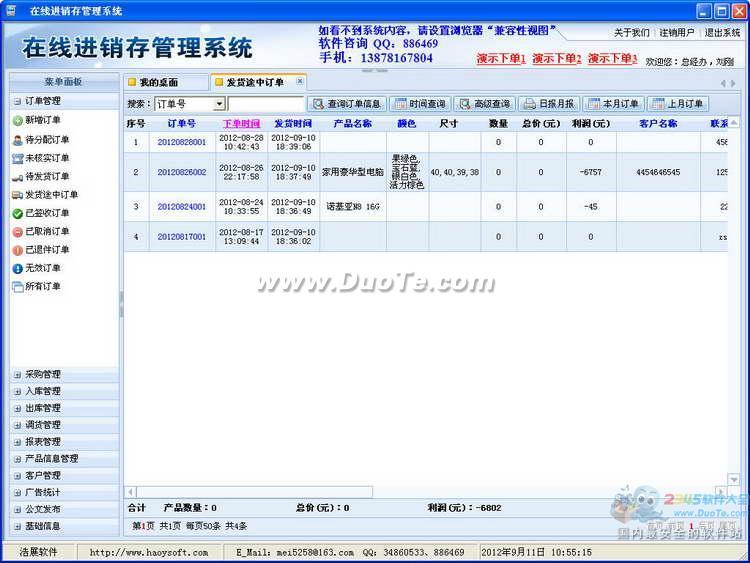
Task: Collapse the 订单管理 menu section
Action: pyautogui.click(x=17, y=101)
